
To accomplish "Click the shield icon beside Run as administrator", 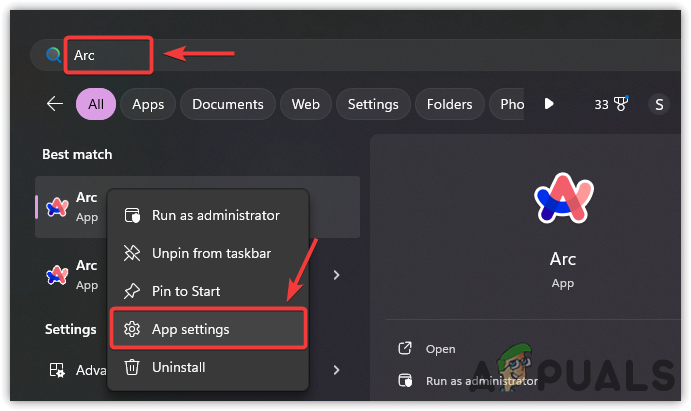I will coord(132,215).
